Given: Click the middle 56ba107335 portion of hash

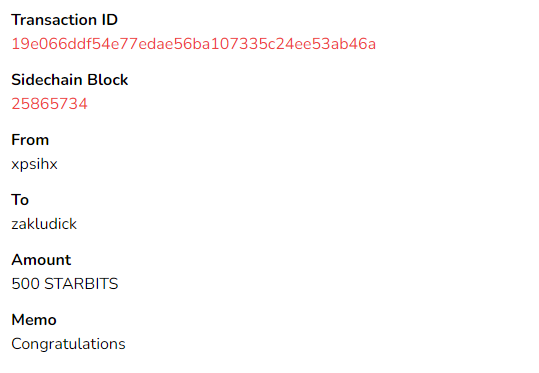Looking at the screenshot, I should [220, 44].
